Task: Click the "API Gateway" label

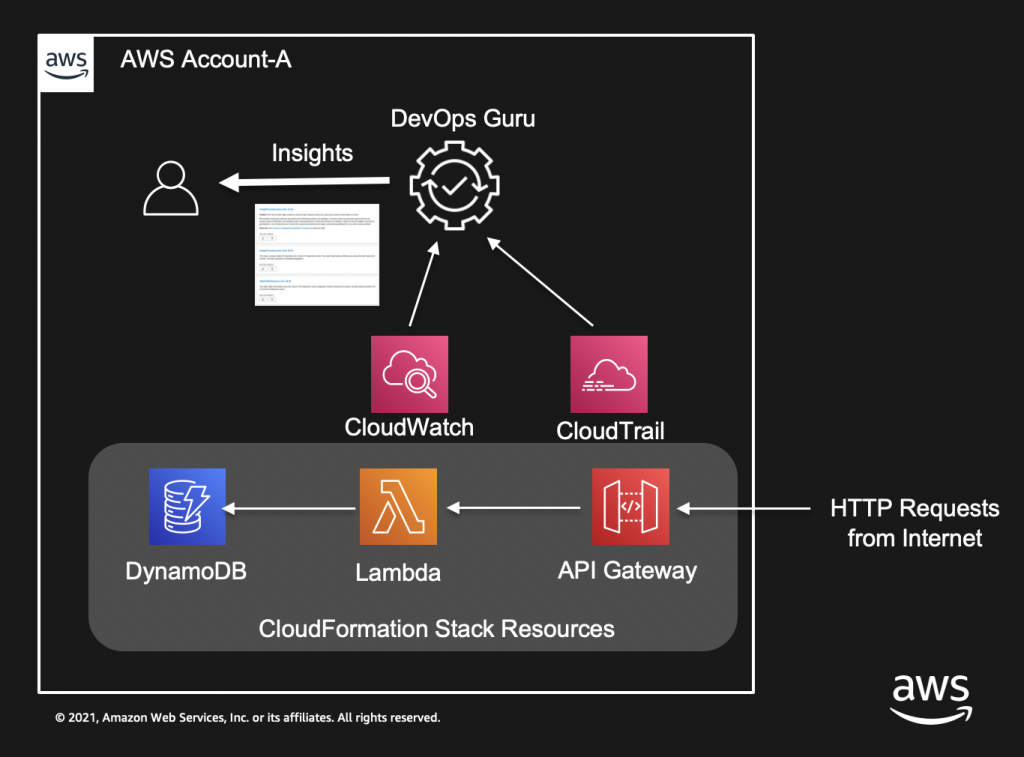Action: tap(628, 571)
